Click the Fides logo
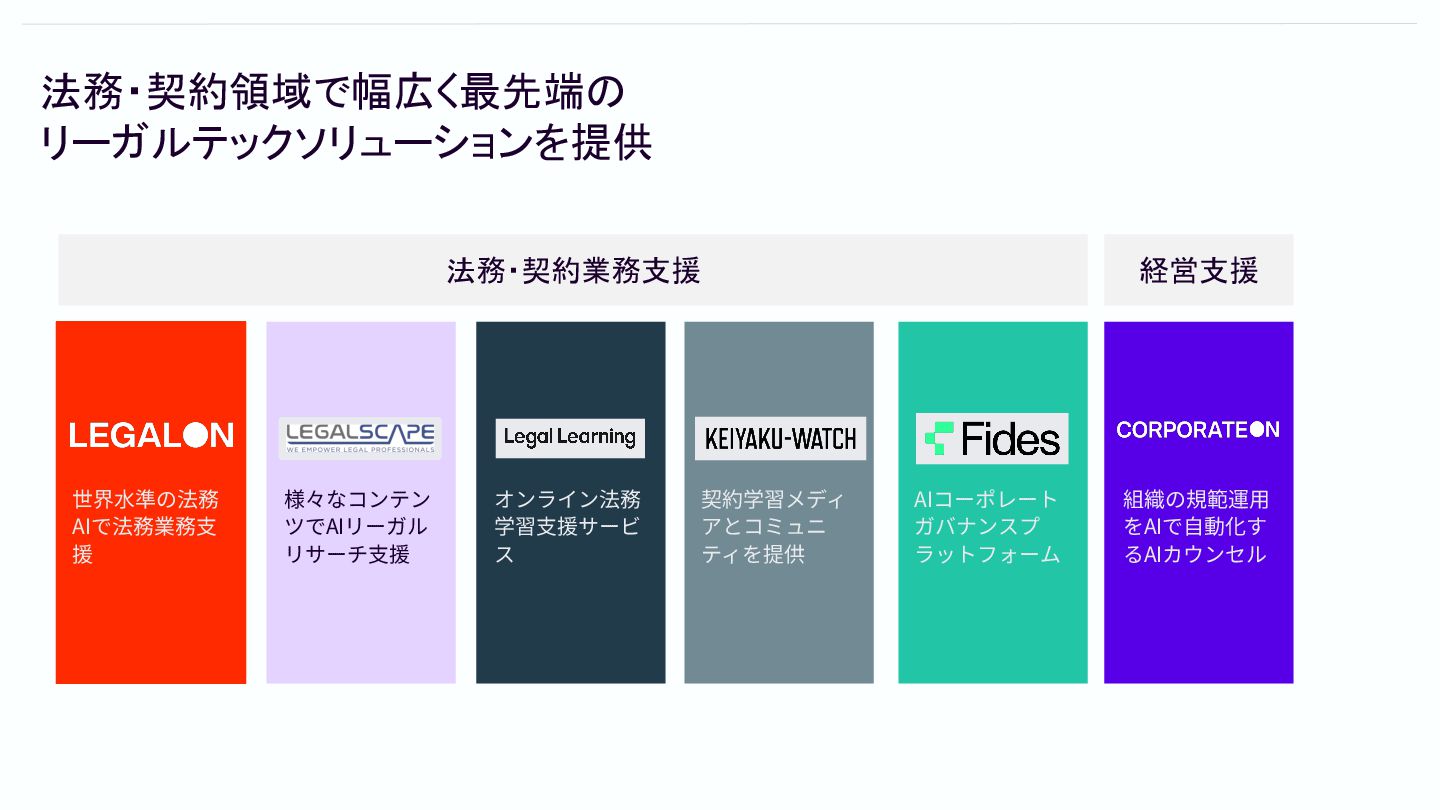The width and height of the screenshot is (1440, 810). (x=992, y=439)
